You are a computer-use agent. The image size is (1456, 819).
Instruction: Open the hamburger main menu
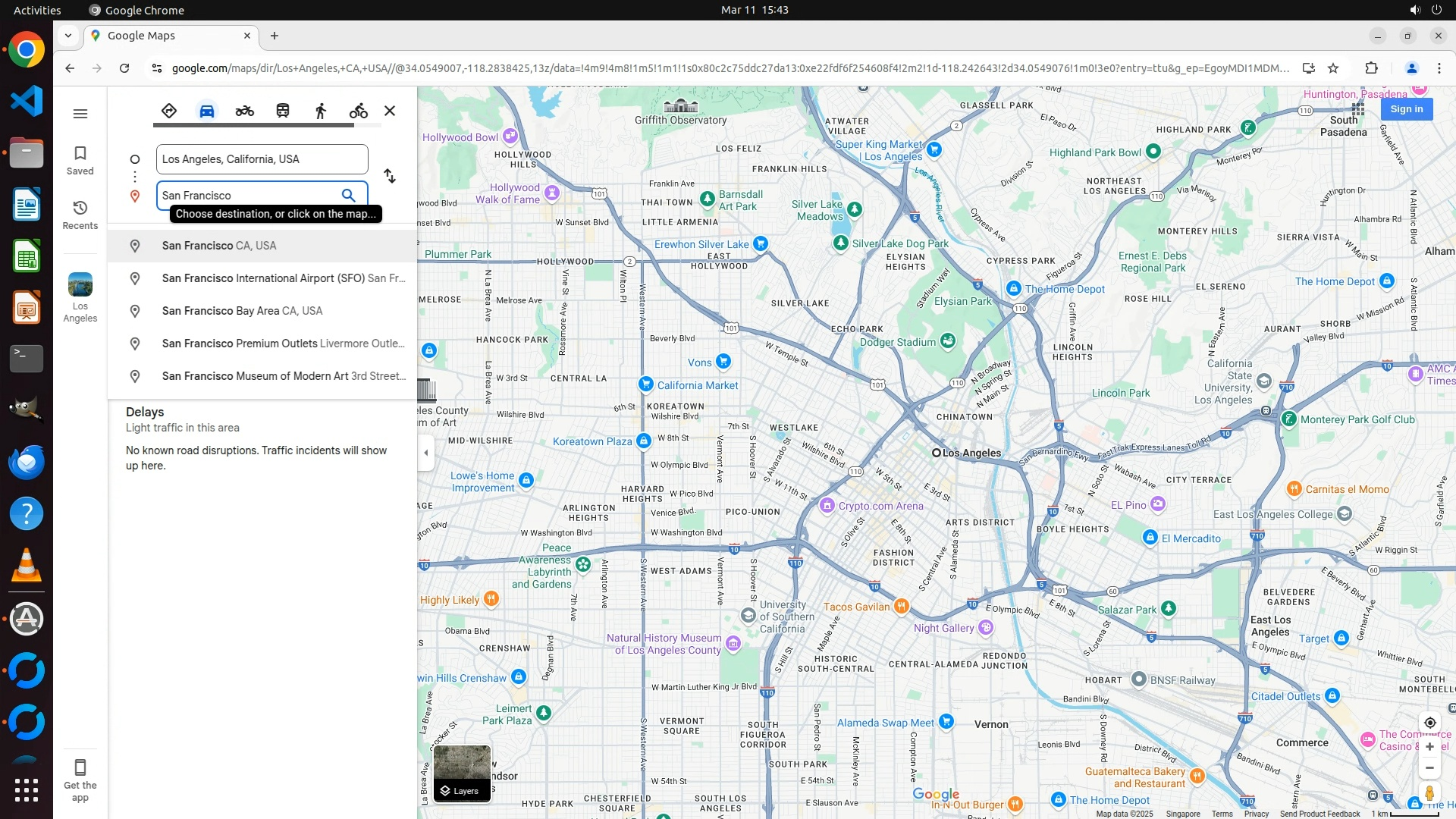[x=80, y=114]
